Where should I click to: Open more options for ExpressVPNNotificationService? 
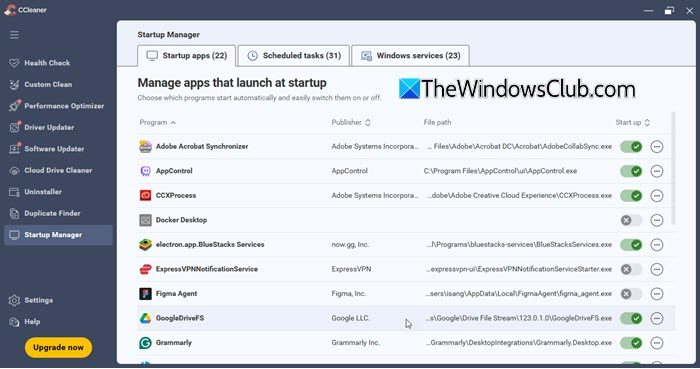(657, 269)
